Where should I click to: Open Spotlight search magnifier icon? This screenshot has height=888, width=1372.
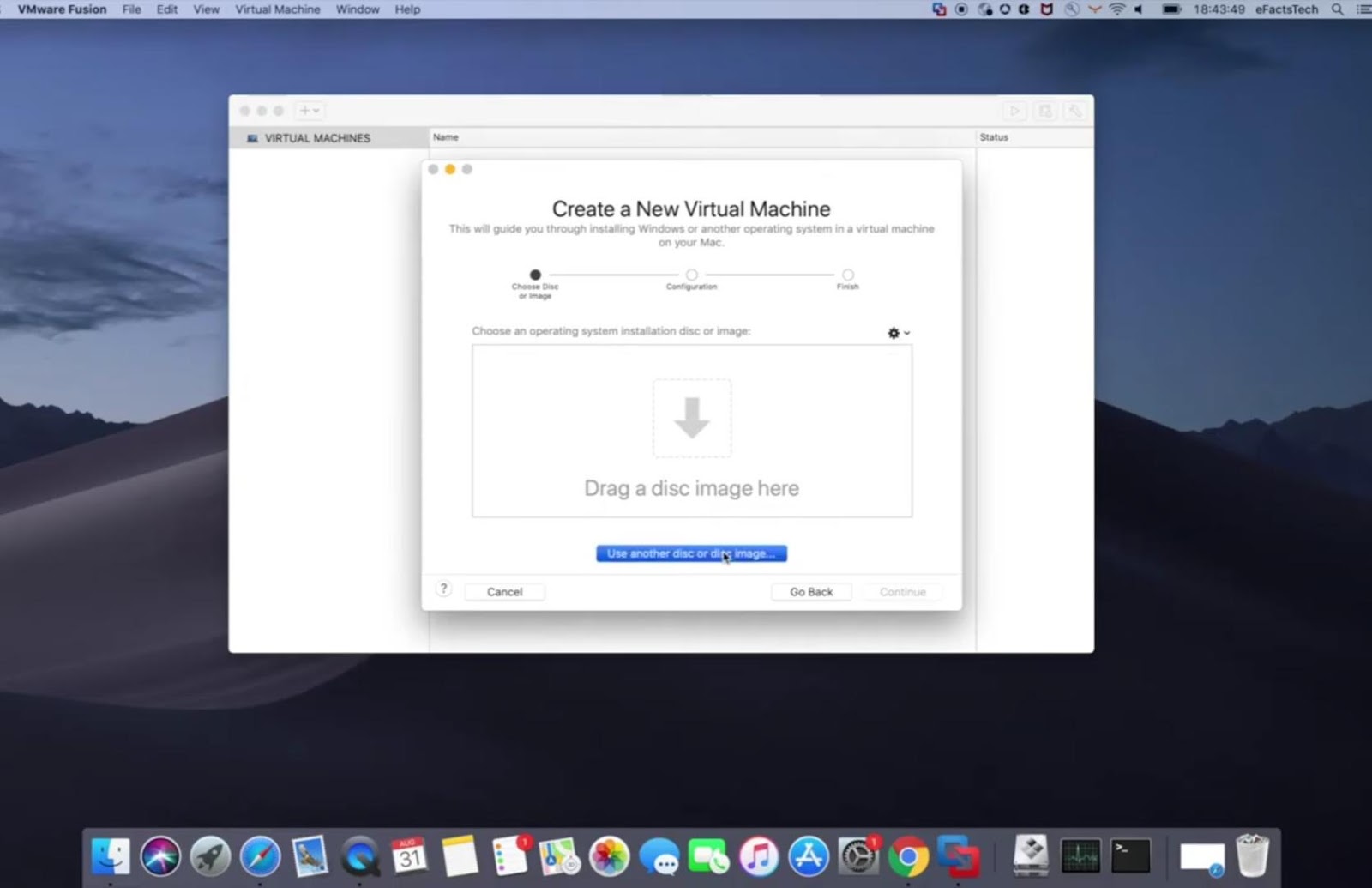1337,9
